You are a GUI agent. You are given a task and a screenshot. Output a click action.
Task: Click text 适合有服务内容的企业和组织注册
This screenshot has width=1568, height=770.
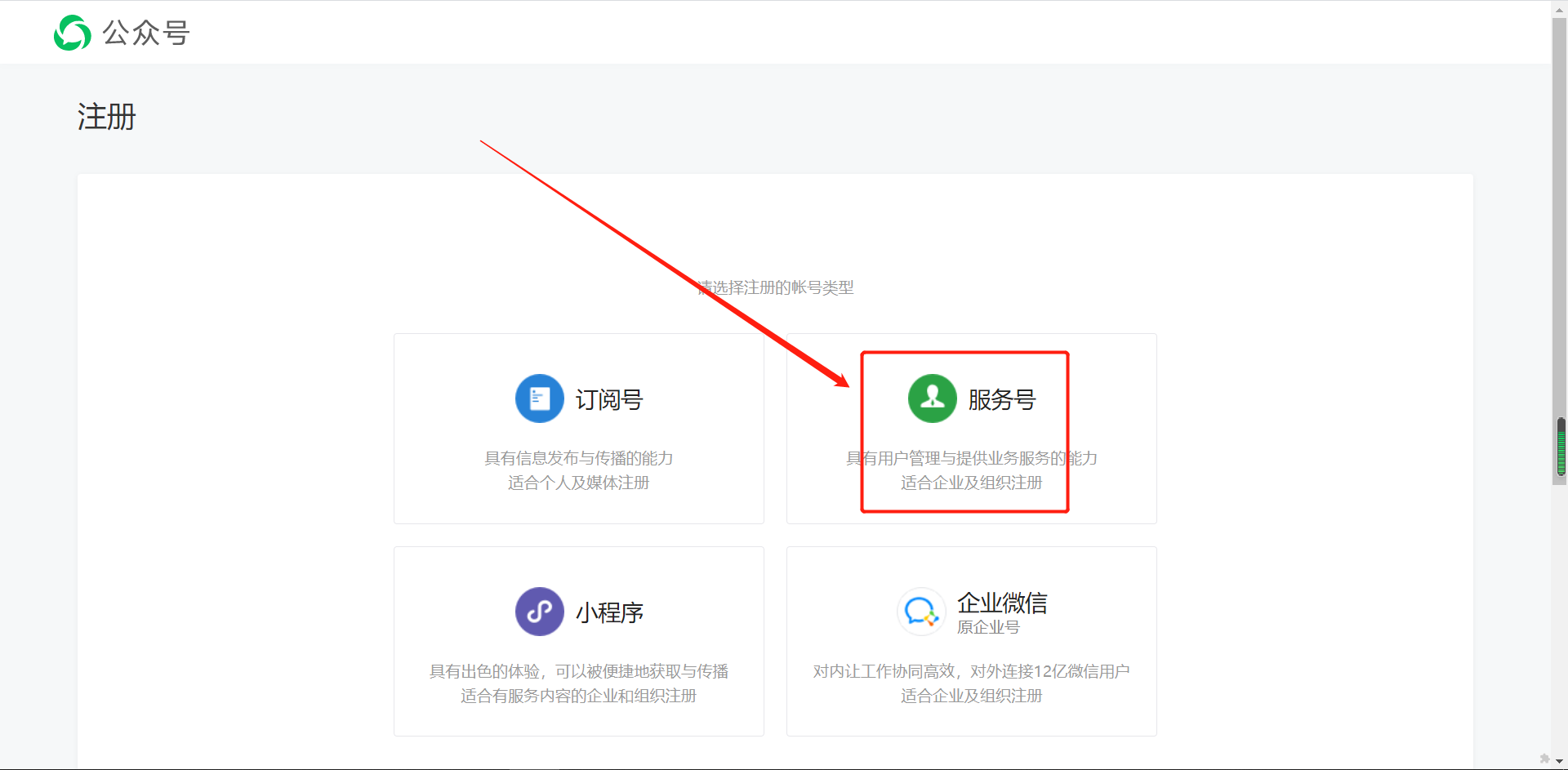(579, 696)
